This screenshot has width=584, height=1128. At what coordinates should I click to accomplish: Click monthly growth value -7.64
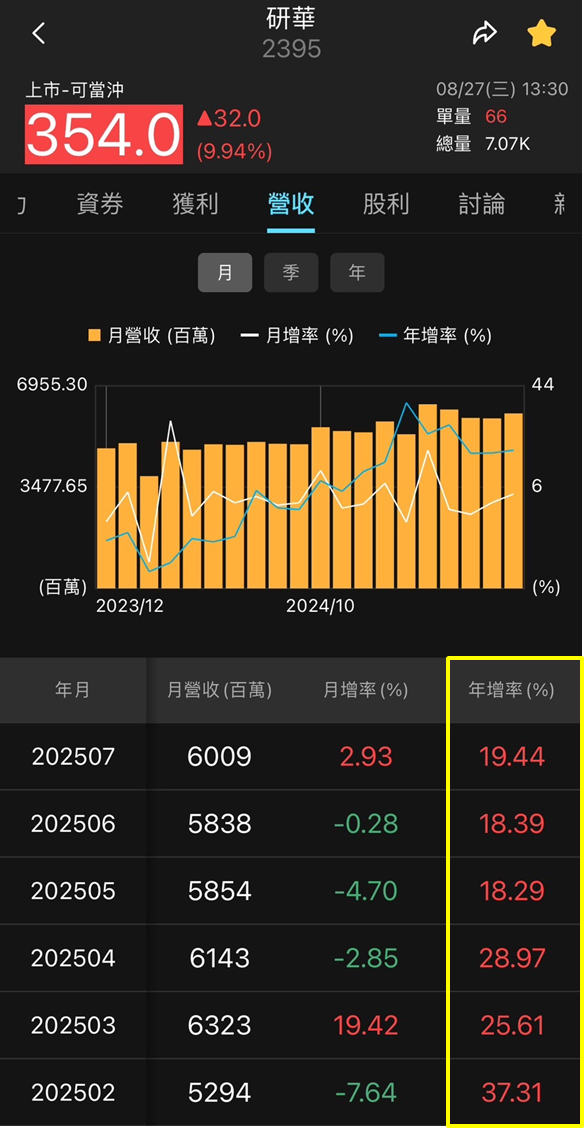tap(365, 1093)
